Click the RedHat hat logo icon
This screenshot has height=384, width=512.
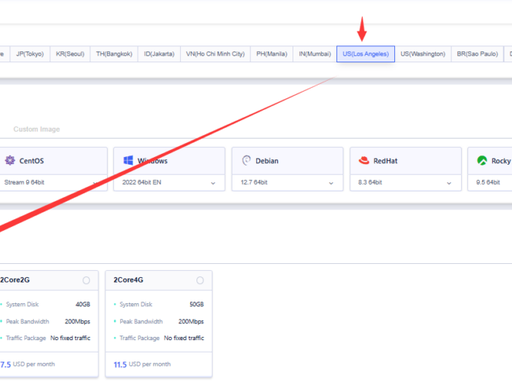364,161
